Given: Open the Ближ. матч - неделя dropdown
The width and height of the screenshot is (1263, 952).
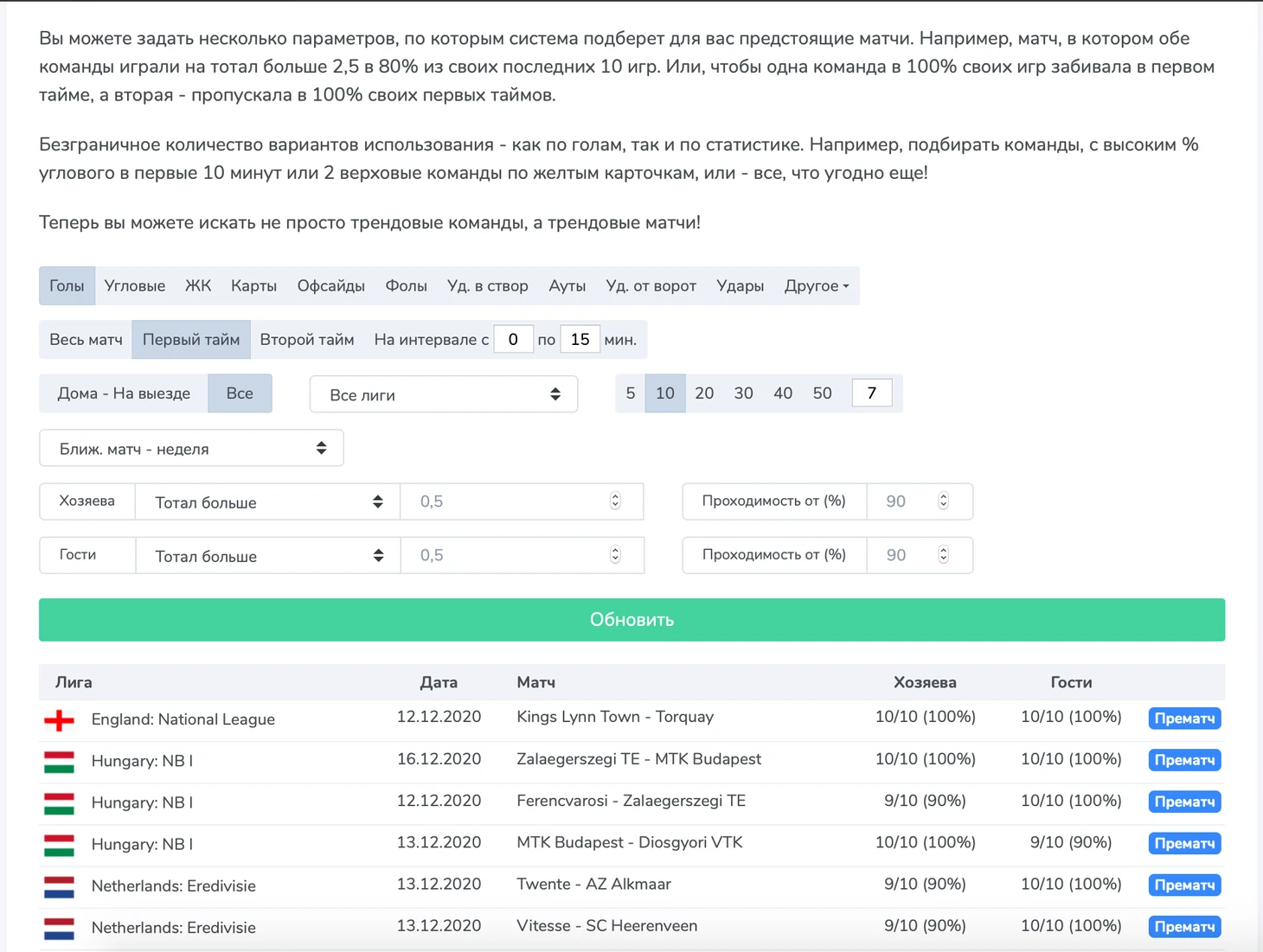Looking at the screenshot, I should coord(191,449).
